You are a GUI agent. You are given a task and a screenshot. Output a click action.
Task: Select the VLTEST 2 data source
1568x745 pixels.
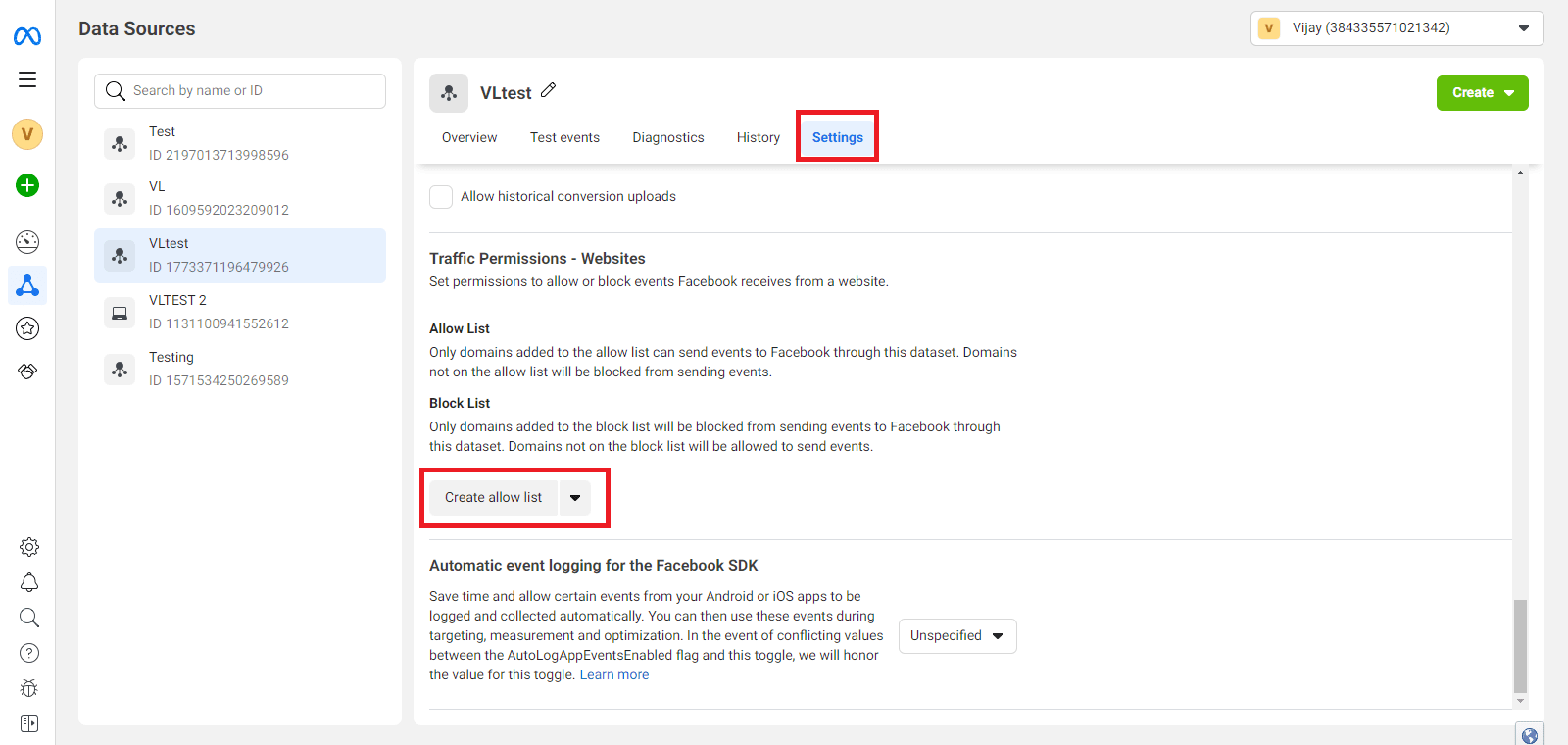[x=240, y=312]
